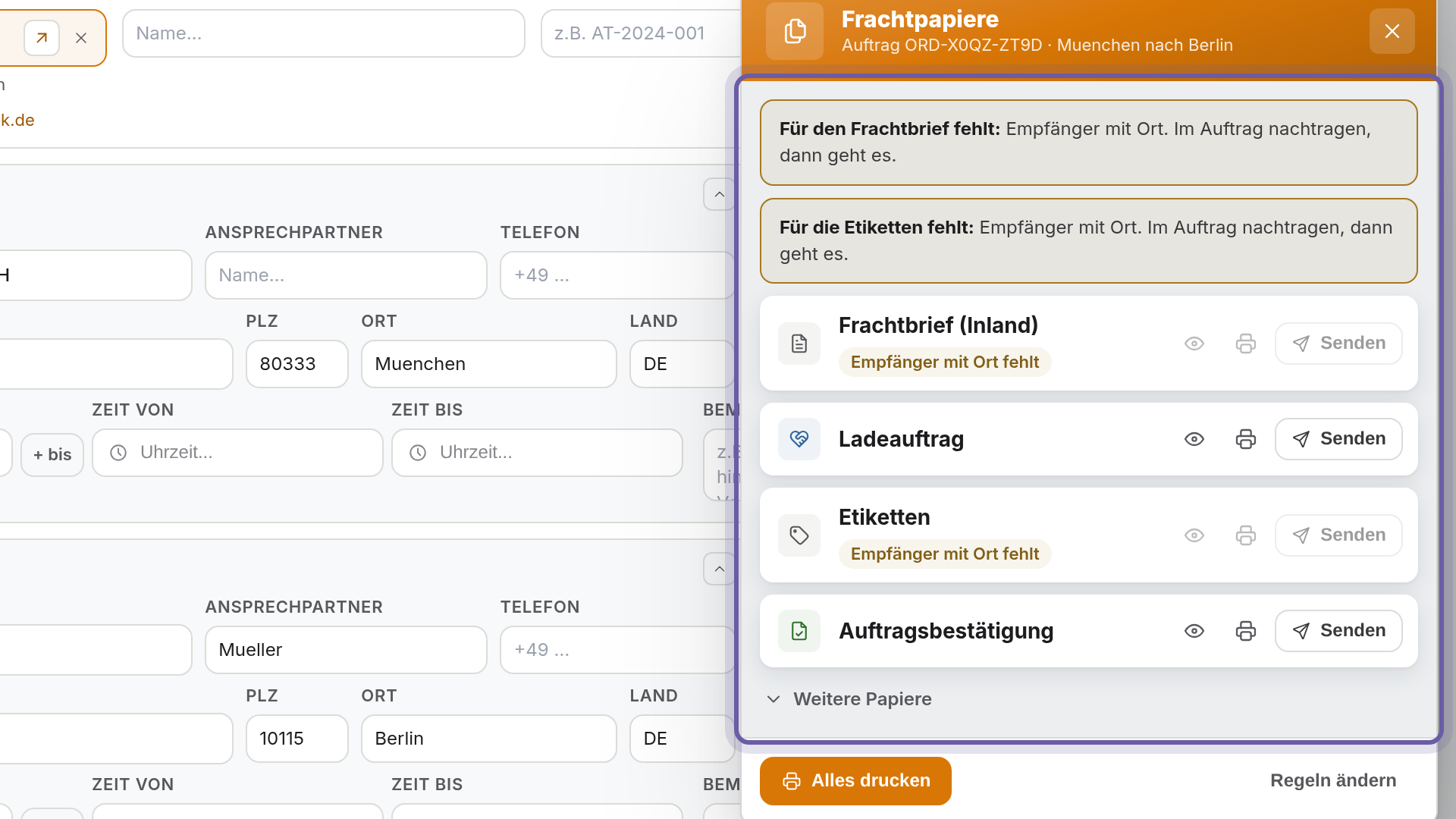Click the Frachtpapiere header documents icon

[x=795, y=31]
